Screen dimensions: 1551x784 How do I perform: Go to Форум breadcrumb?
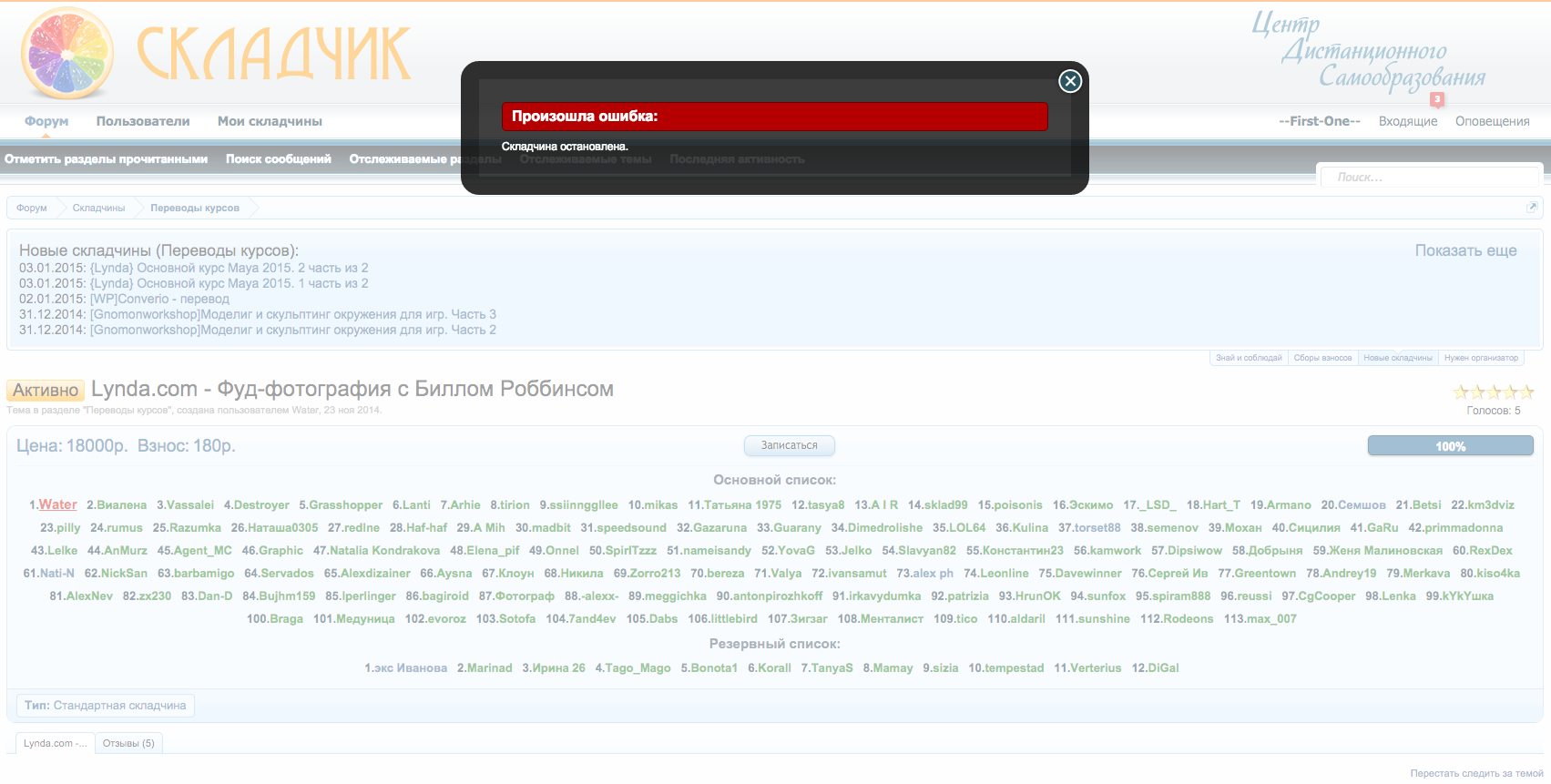(x=32, y=208)
